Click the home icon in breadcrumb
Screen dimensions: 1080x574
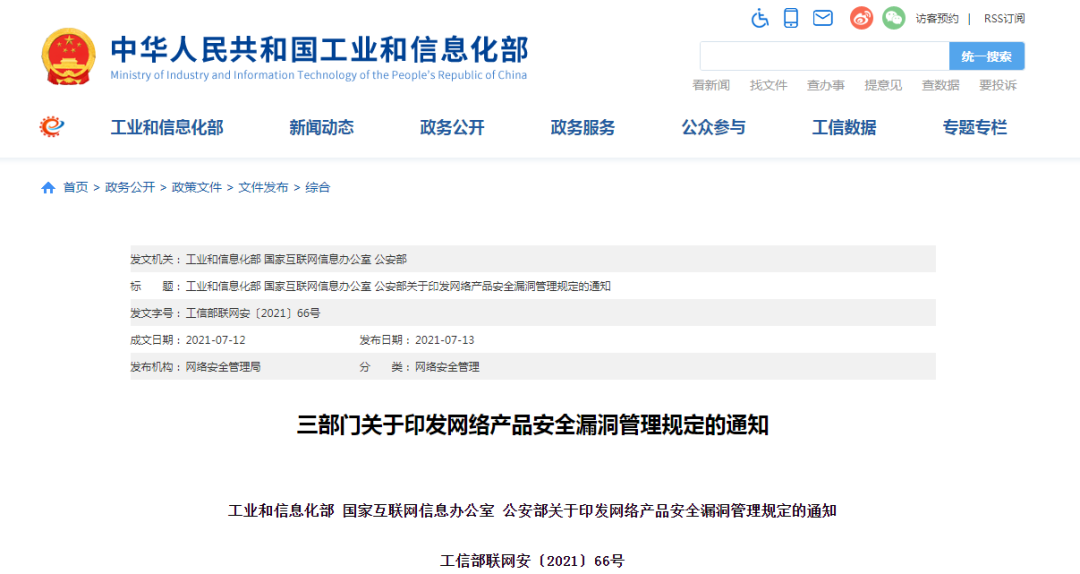(48, 188)
